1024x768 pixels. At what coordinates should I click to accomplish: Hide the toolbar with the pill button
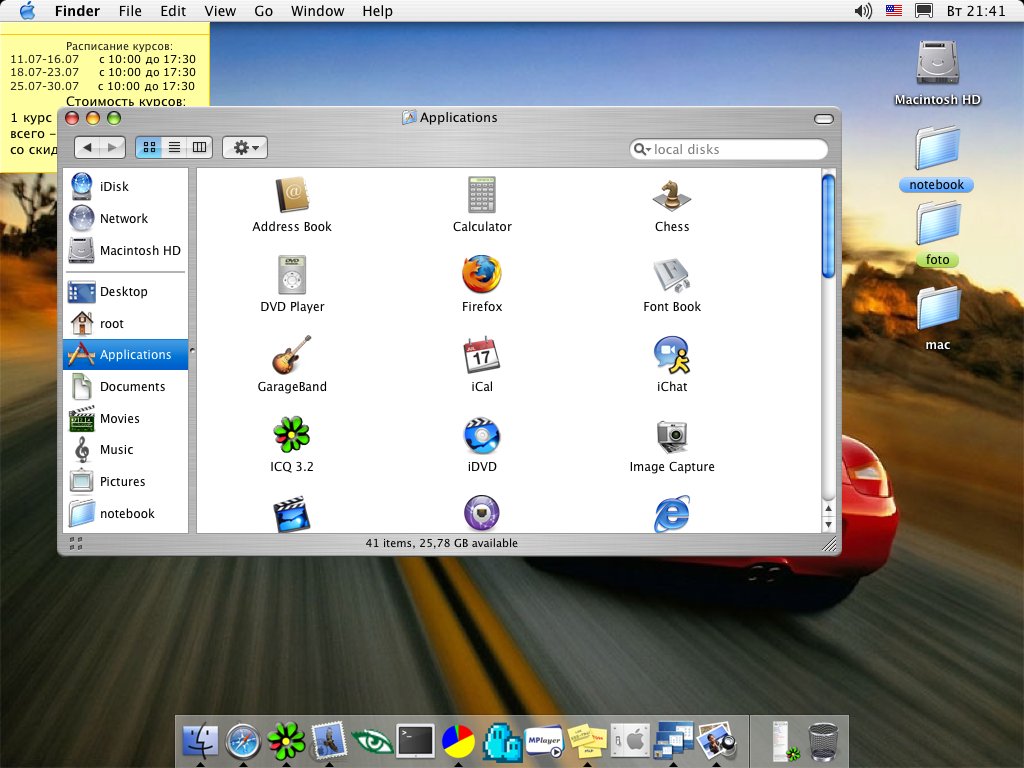pyautogui.click(x=824, y=119)
